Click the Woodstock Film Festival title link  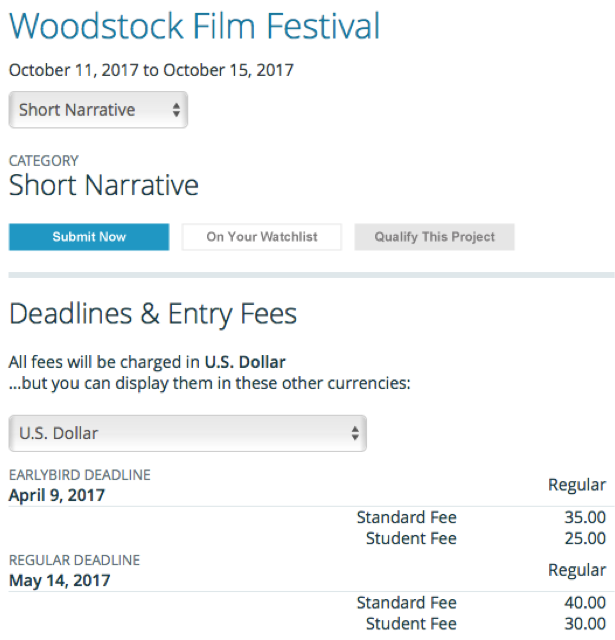[195, 26]
